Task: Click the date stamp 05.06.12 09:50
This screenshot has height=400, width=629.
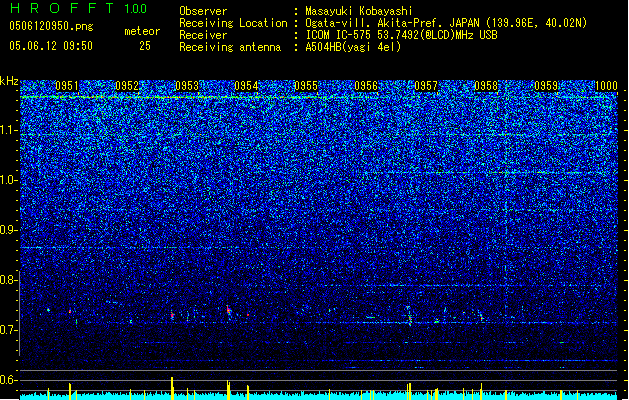Action: coord(51,46)
